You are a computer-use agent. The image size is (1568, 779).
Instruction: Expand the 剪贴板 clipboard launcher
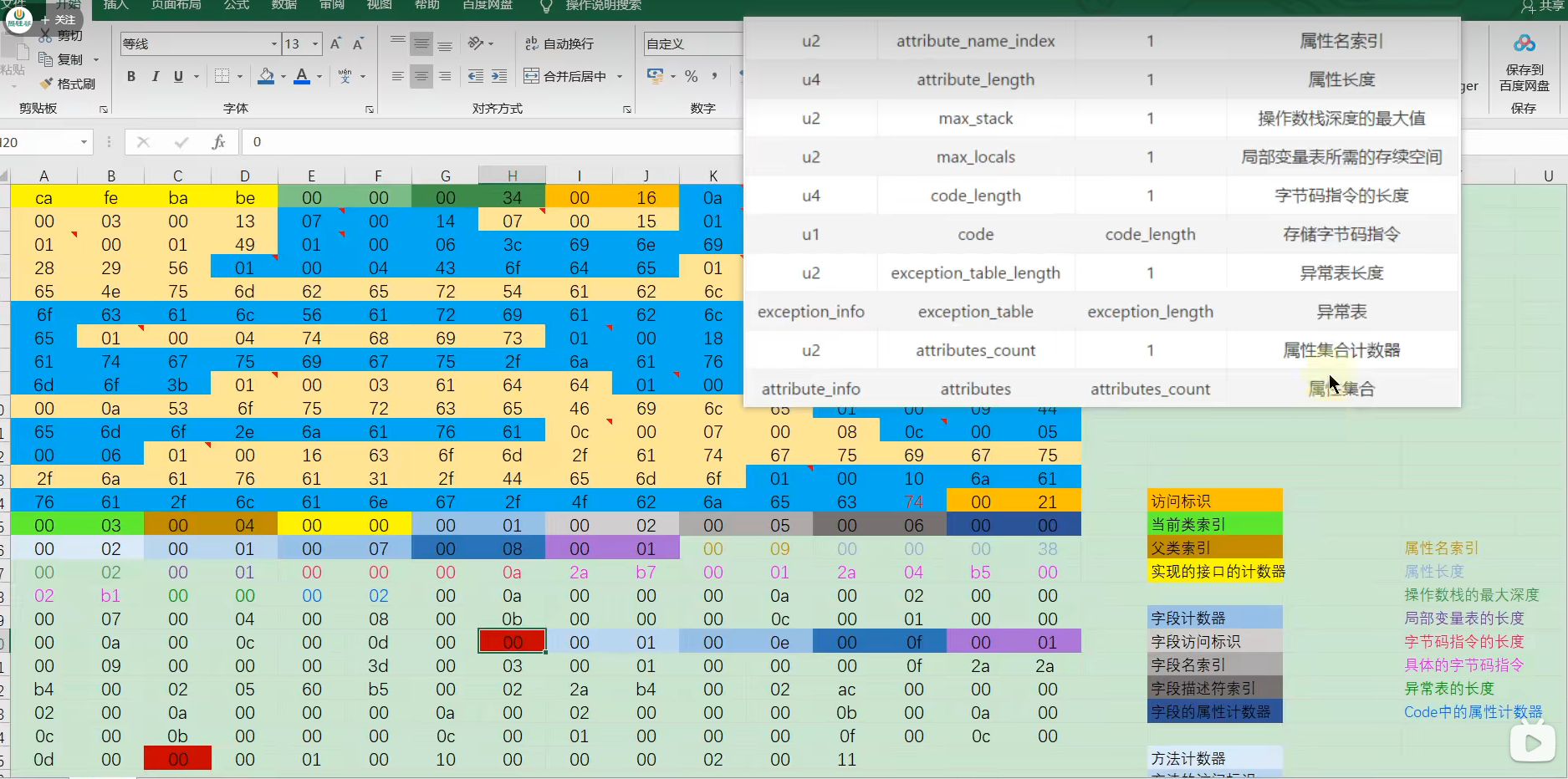[x=103, y=109]
